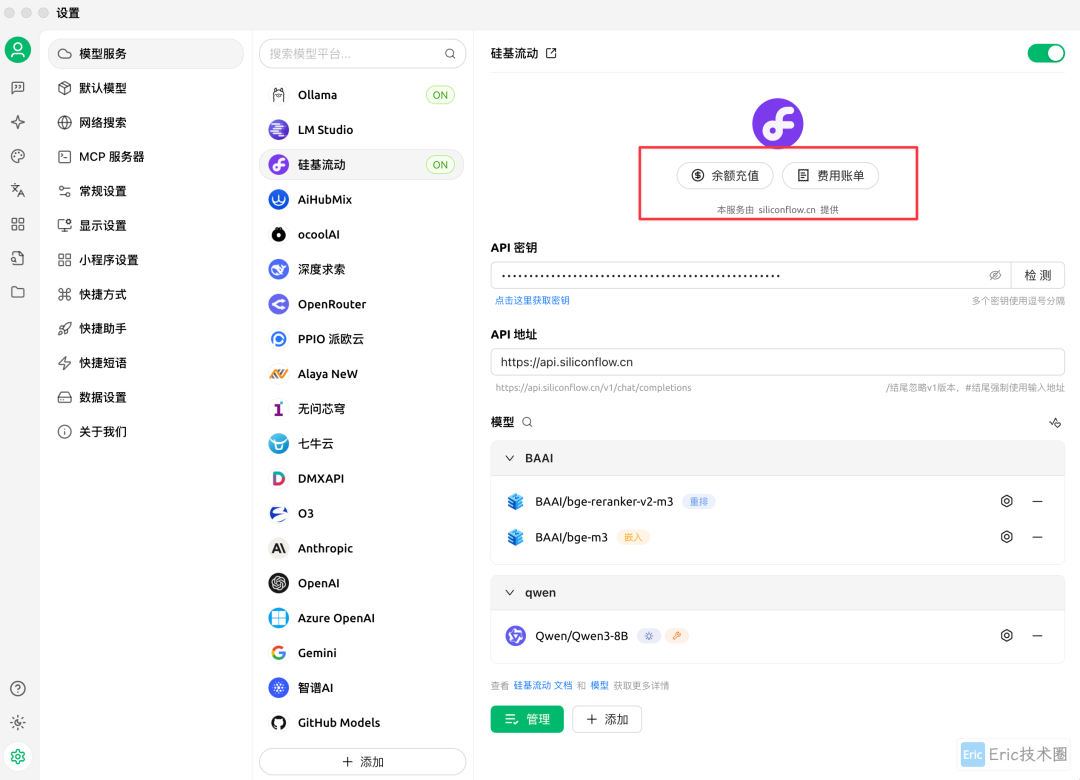The image size is (1080, 780).
Task: Open SiliconFlow external link icon next to title
Action: 551,53
